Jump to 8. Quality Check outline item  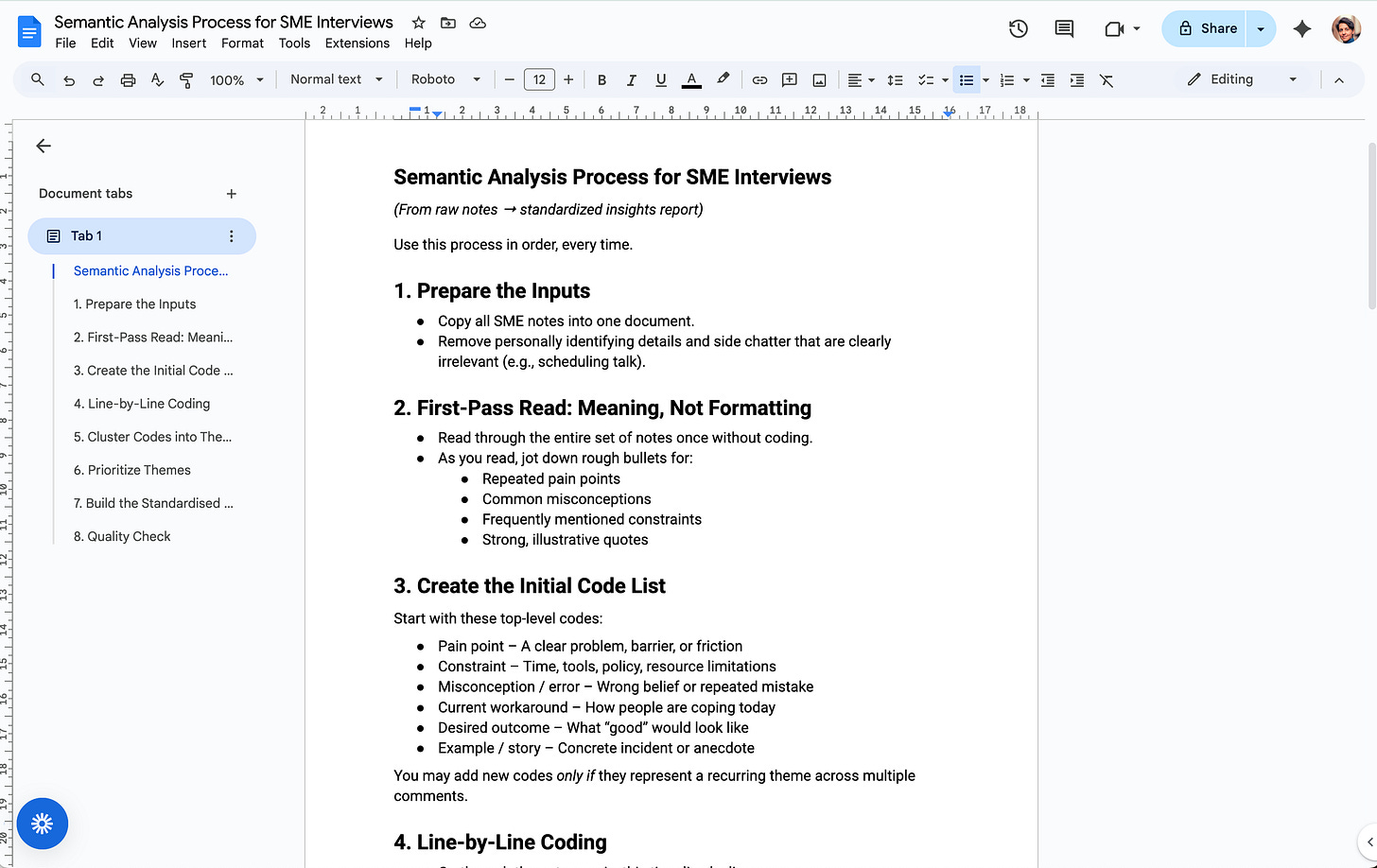[x=122, y=536]
